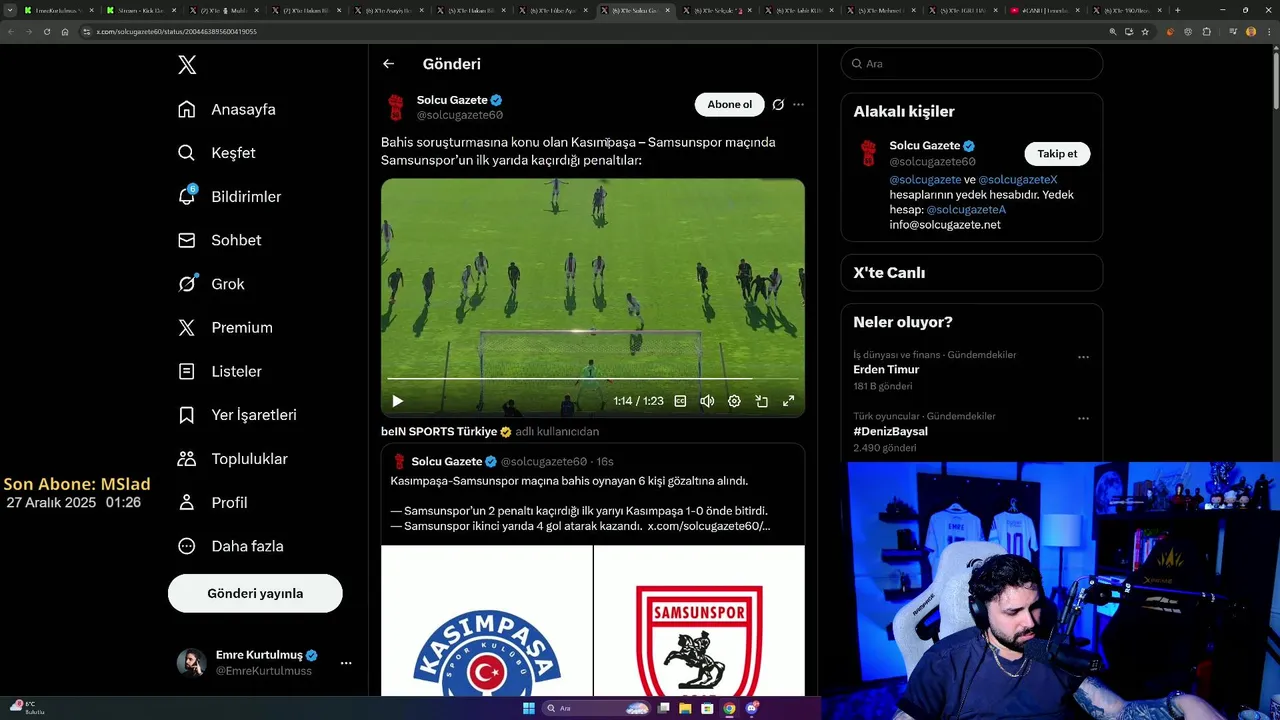The height and width of the screenshot is (720, 1280).
Task: Open Chrome tab search dropdown
Action: click(x=8, y=10)
